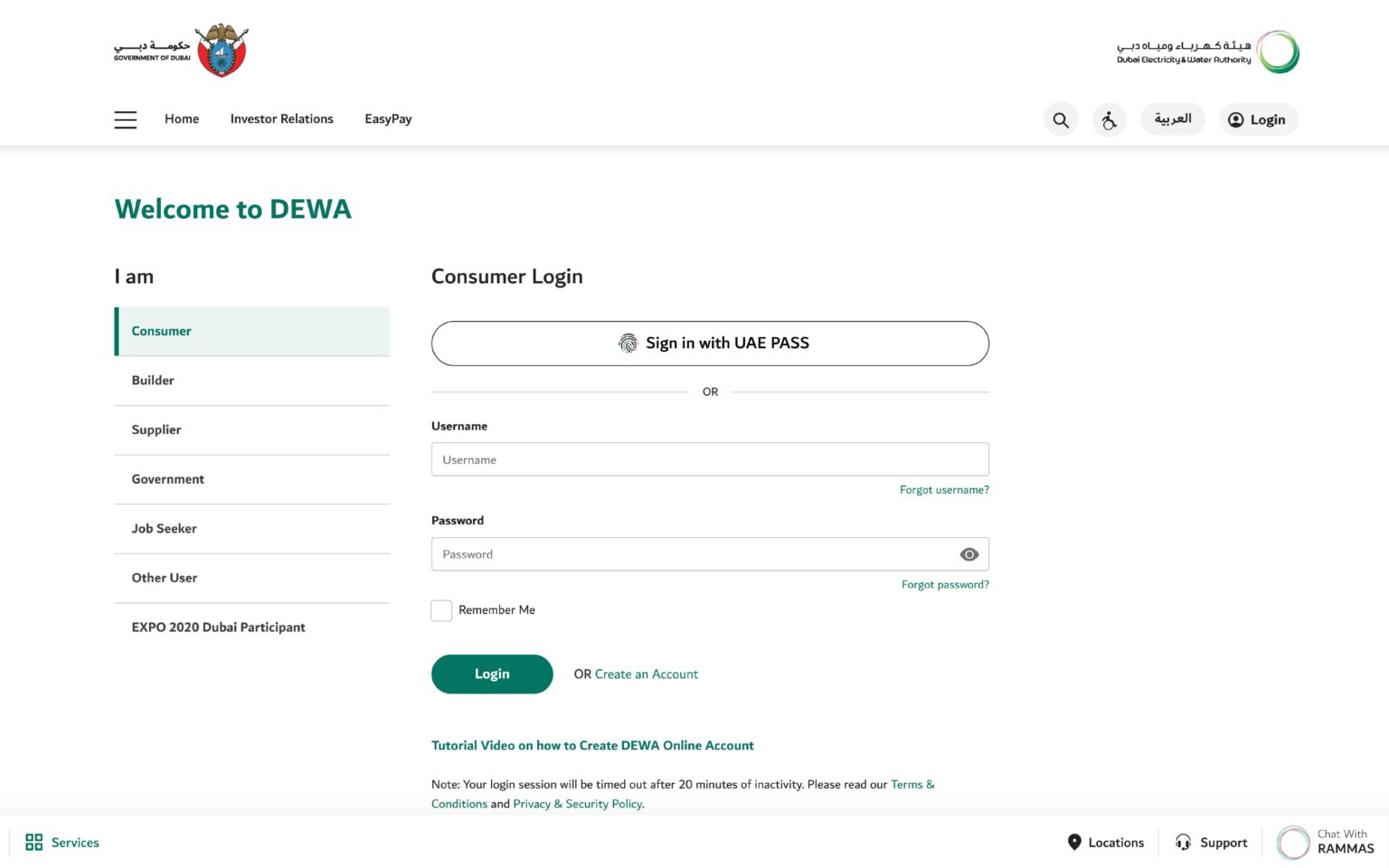Viewport: 1389px width, 868px height.
Task: Click inside the Username field
Action: pyautogui.click(x=710, y=459)
